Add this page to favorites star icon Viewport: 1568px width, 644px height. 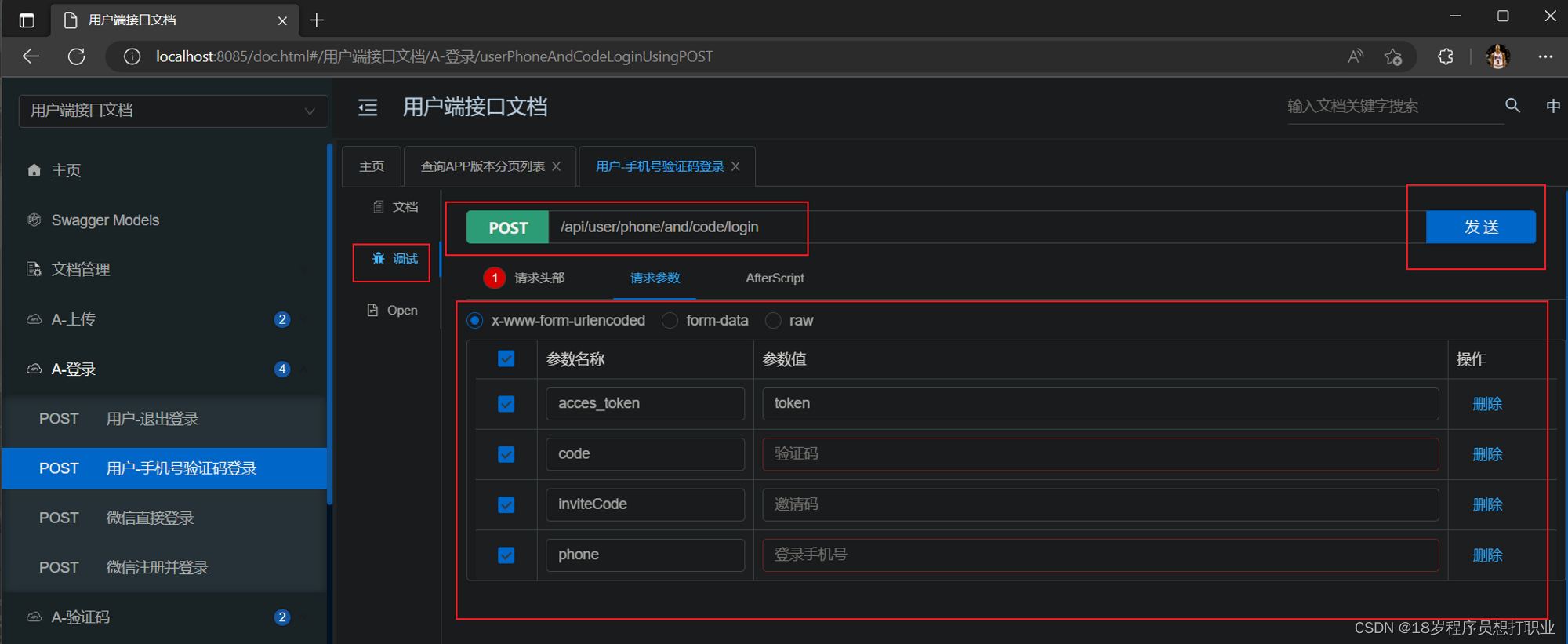[1393, 56]
